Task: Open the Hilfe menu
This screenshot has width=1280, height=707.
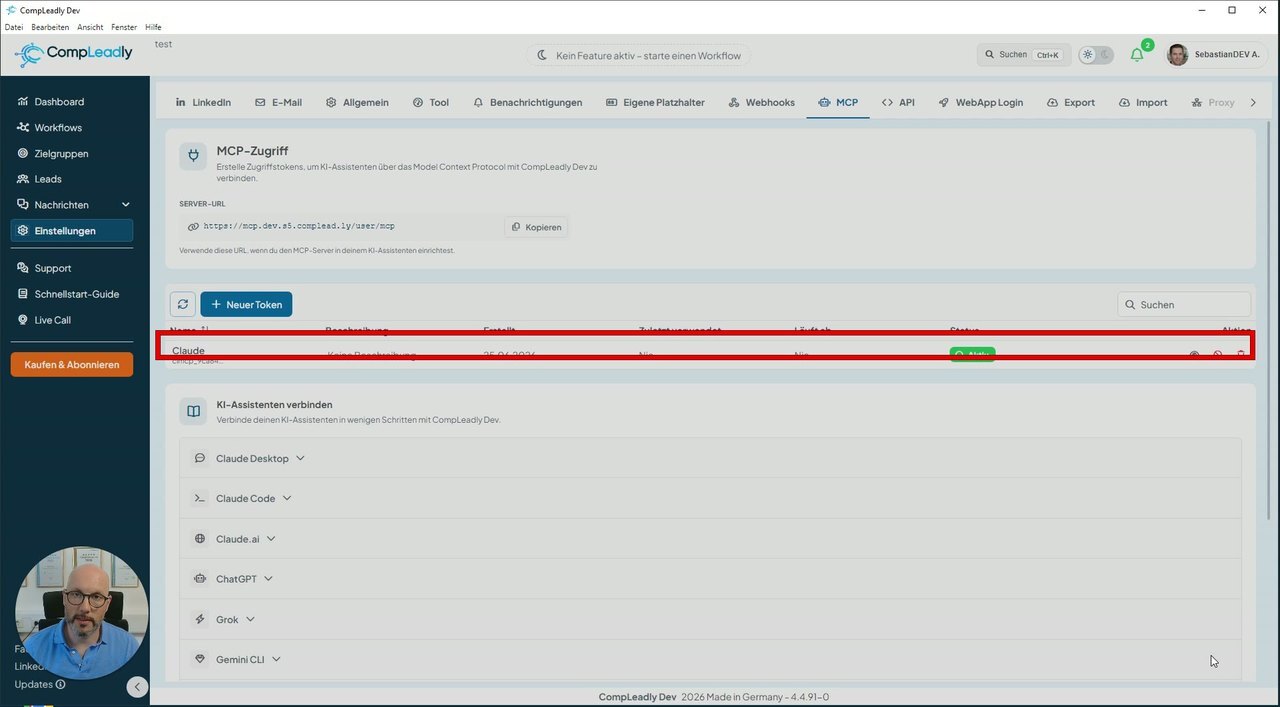Action: (153, 27)
